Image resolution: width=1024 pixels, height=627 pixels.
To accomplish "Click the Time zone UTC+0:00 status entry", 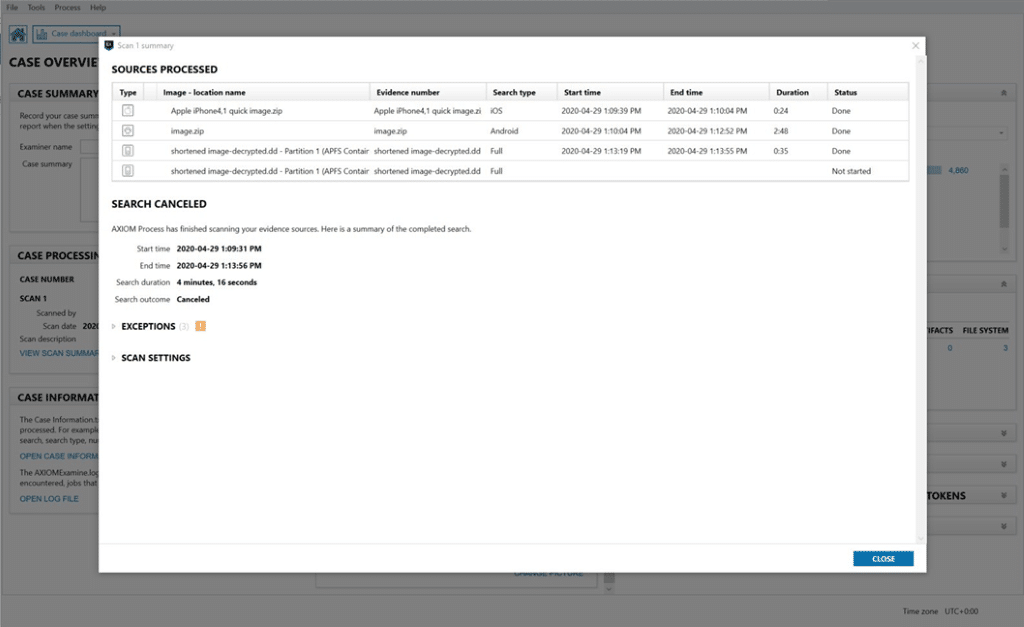I will [940, 611].
